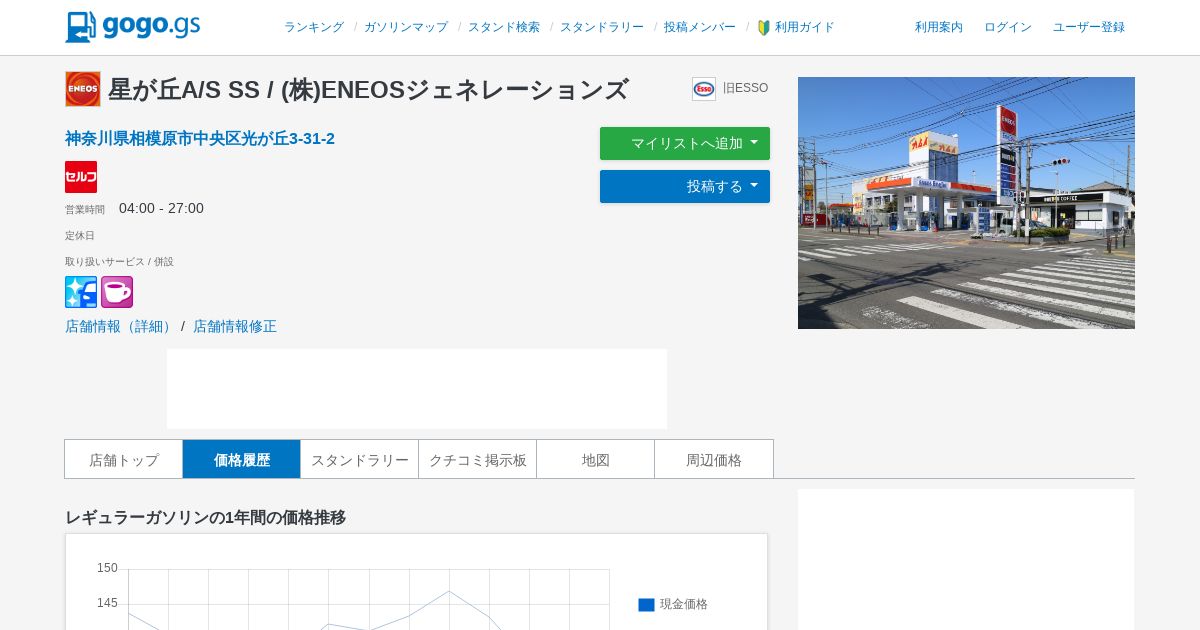The image size is (1200, 630).
Task: Open 投稿メンバー in the navigation
Action: tap(700, 28)
